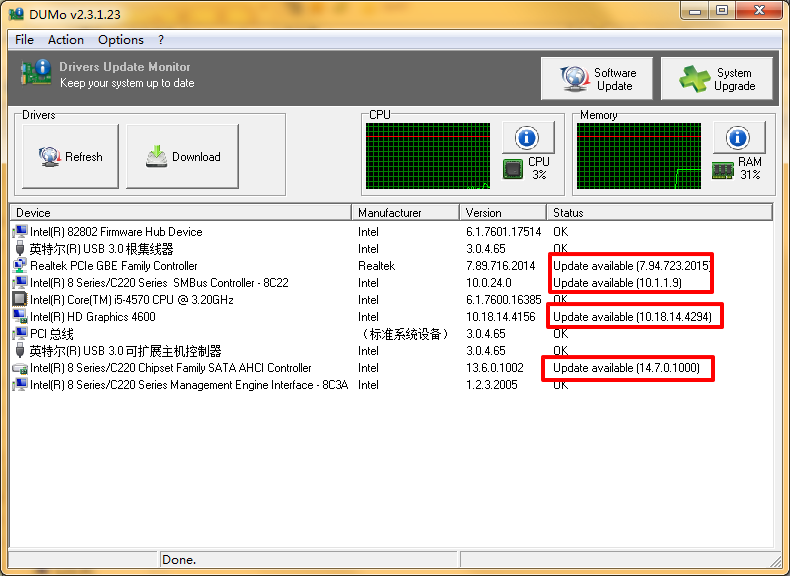Click the CPU usage graph

pos(428,156)
